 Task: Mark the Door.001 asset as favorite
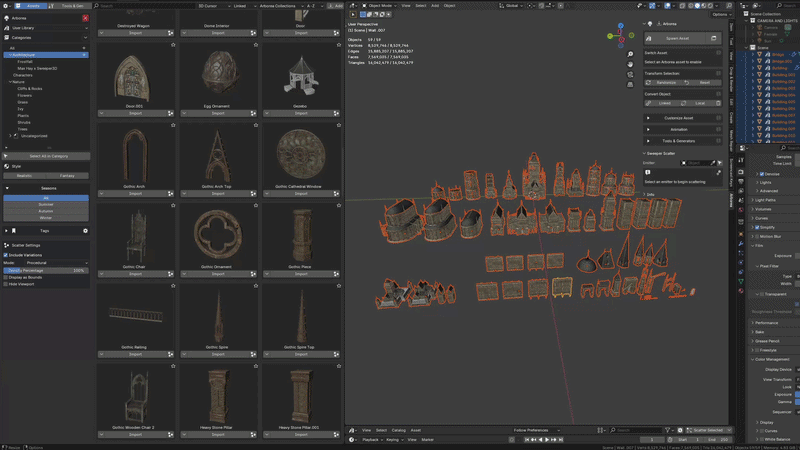coord(173,45)
